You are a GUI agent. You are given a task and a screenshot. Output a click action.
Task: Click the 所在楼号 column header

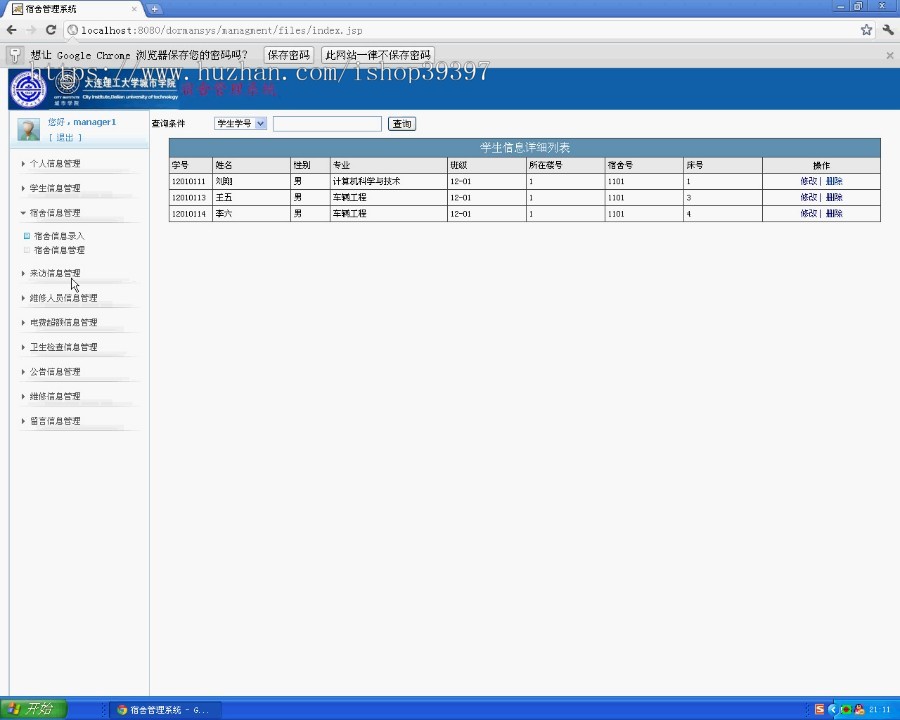(565, 165)
